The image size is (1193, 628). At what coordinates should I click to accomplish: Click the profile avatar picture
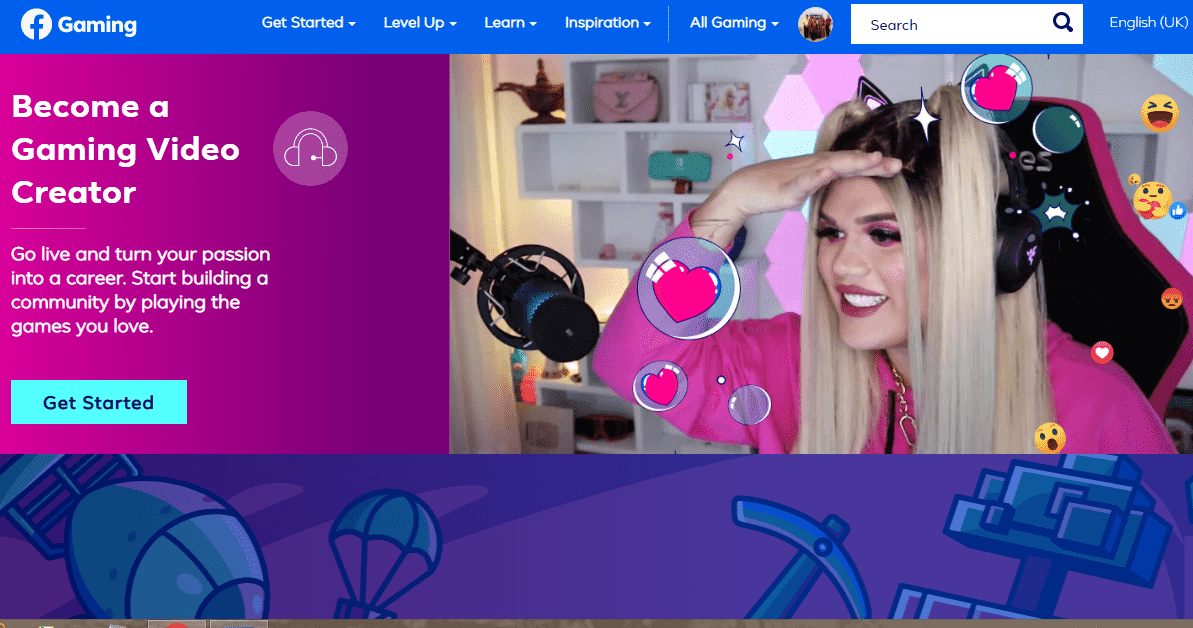[815, 24]
